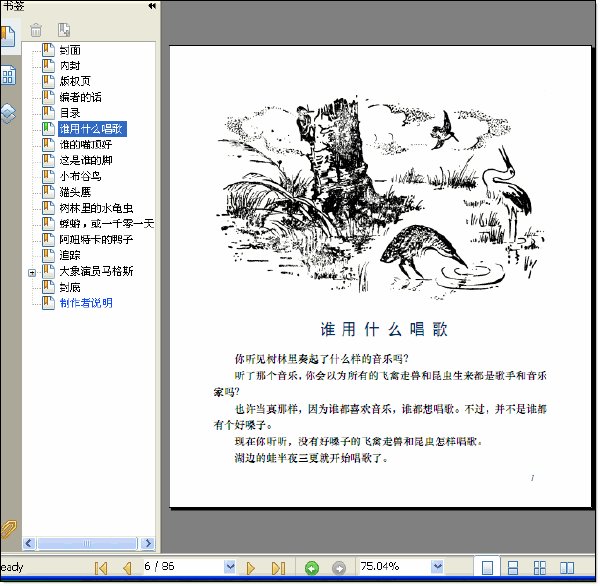The image size is (600, 586).
Task: Click the illustration of birds by the pond
Action: click(381, 197)
